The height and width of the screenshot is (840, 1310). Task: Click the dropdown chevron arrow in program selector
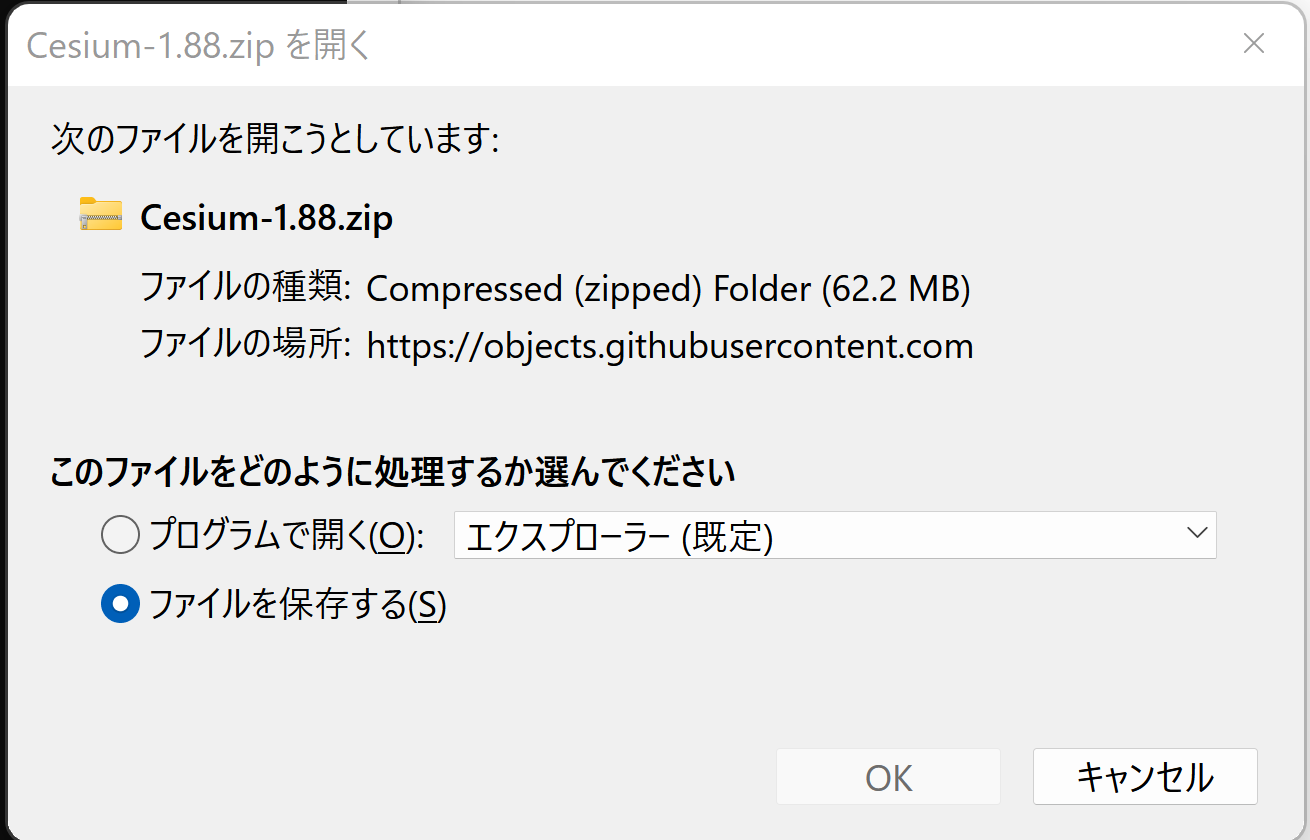(1197, 533)
